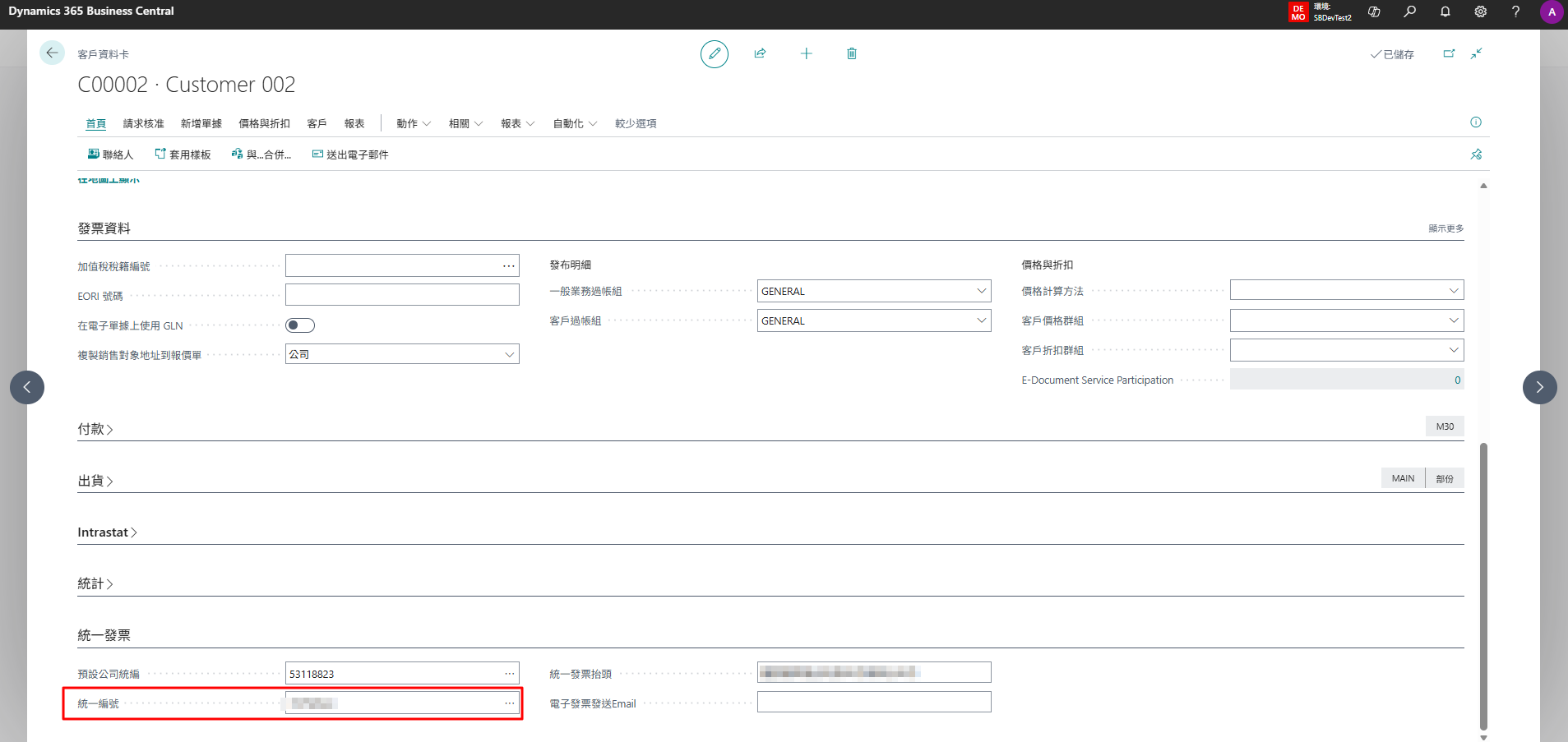1568x742 pixels.
Task: Click the Copilot icon in top bar
Action: (x=1374, y=12)
